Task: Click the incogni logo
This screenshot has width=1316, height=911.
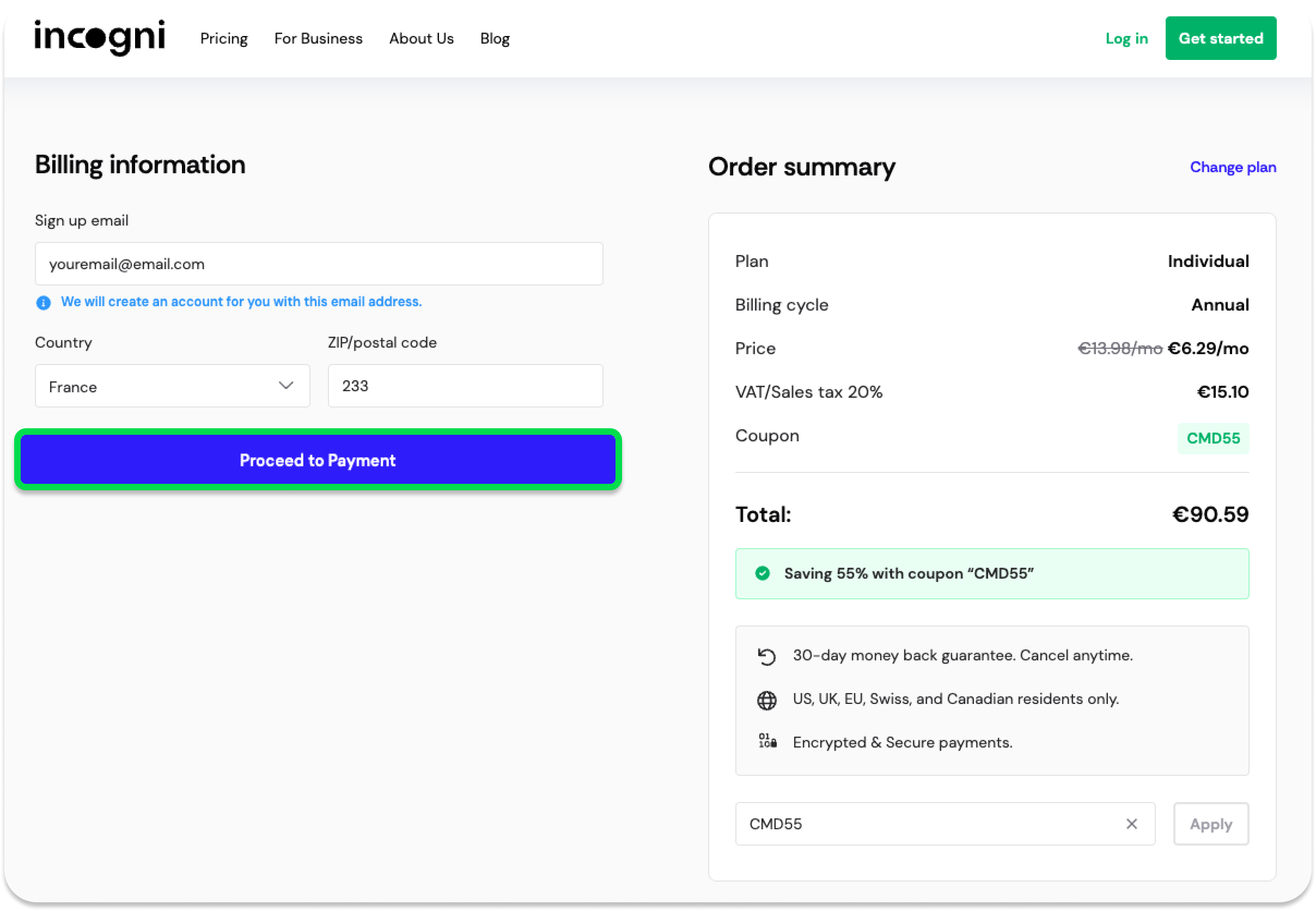Action: pyautogui.click(x=100, y=38)
